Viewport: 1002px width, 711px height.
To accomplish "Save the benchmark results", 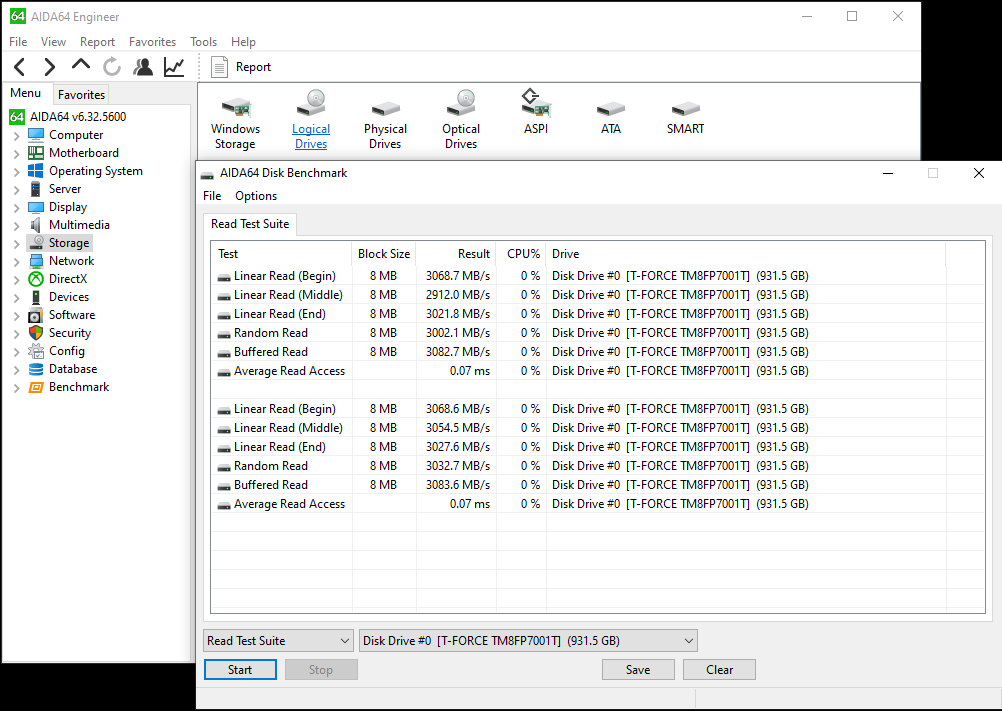I will pos(638,669).
